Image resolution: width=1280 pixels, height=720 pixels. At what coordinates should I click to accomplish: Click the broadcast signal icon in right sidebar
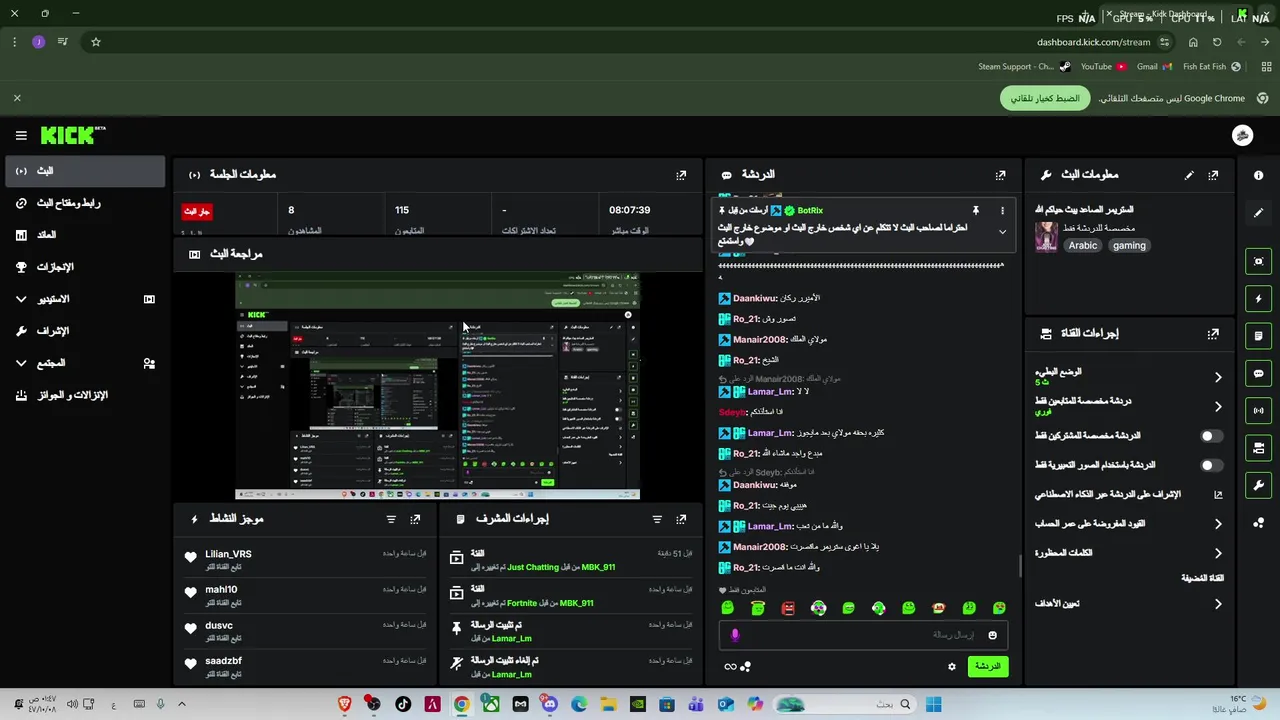pyautogui.click(x=1258, y=410)
